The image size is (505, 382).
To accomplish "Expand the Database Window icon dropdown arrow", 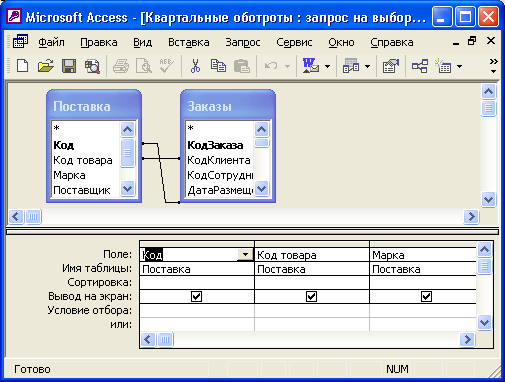I will [459, 66].
